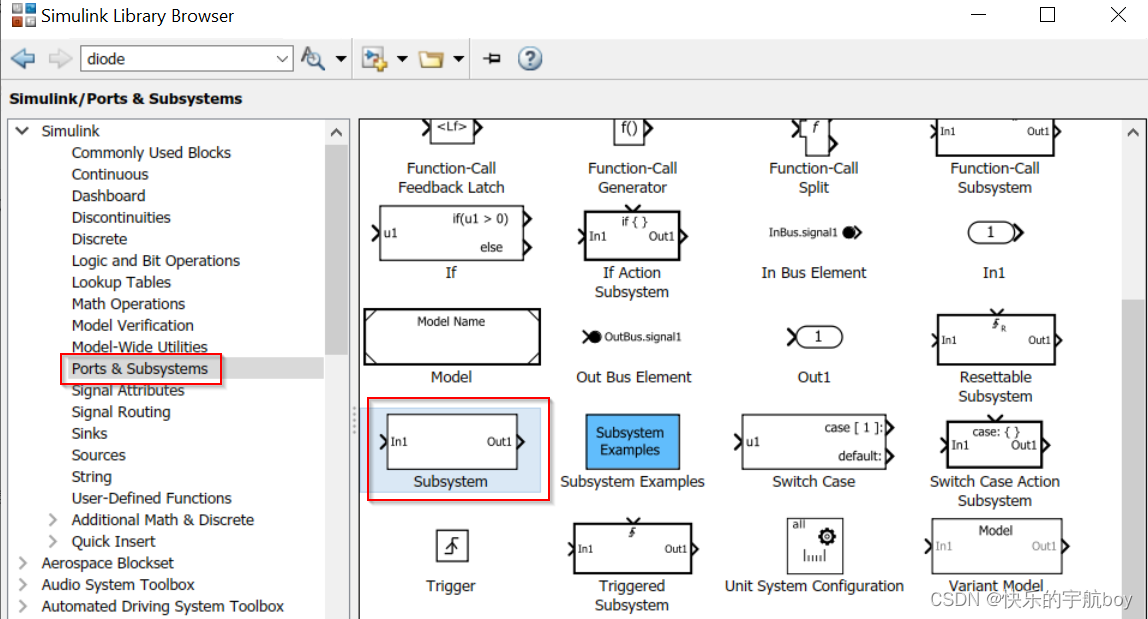The image size is (1148, 619).
Task: Click the forward navigation arrow
Action: pos(60,58)
